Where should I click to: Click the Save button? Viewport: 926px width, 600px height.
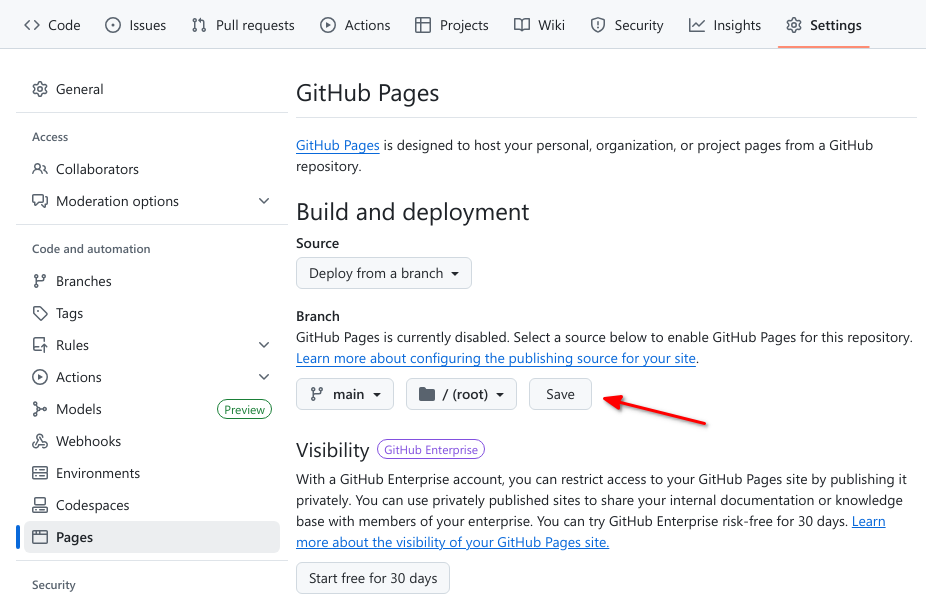[x=560, y=394]
